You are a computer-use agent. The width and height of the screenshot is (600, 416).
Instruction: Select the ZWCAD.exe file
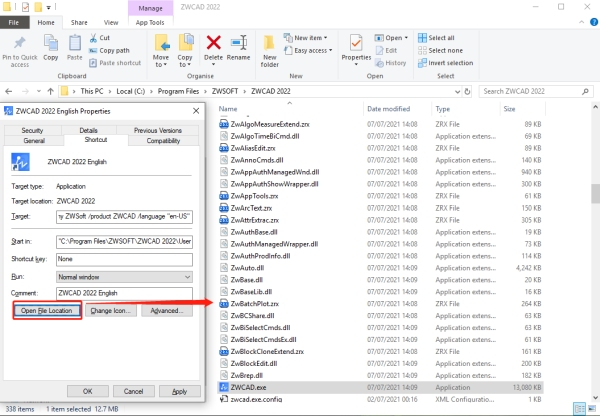(x=380, y=387)
